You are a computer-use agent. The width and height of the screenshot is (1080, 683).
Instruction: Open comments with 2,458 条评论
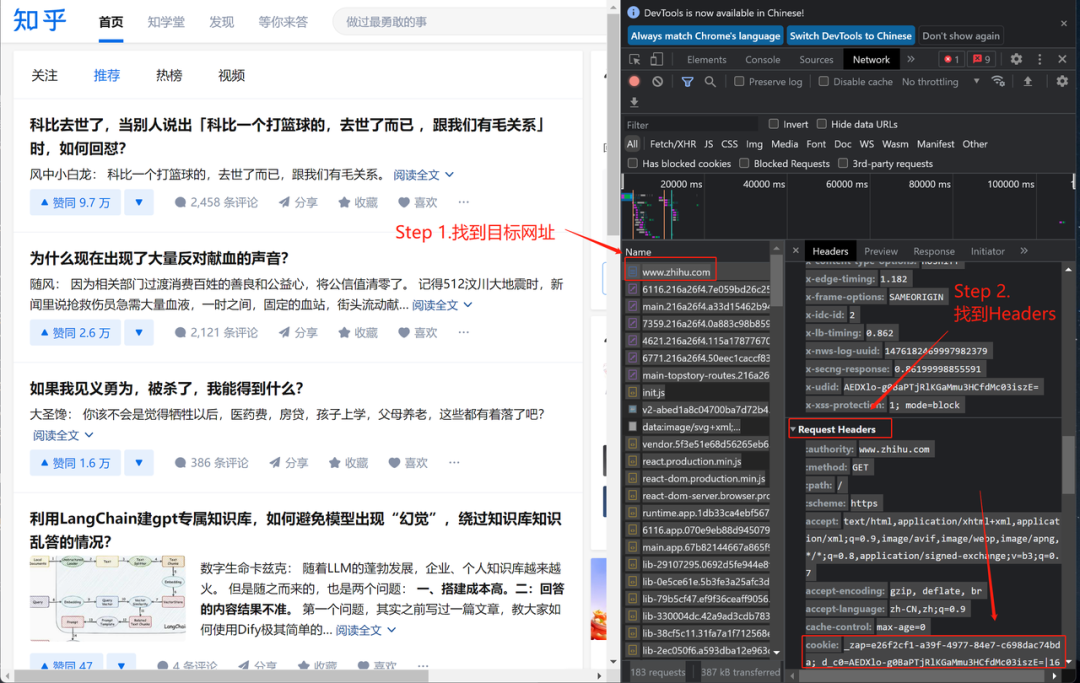pyautogui.click(x=216, y=202)
